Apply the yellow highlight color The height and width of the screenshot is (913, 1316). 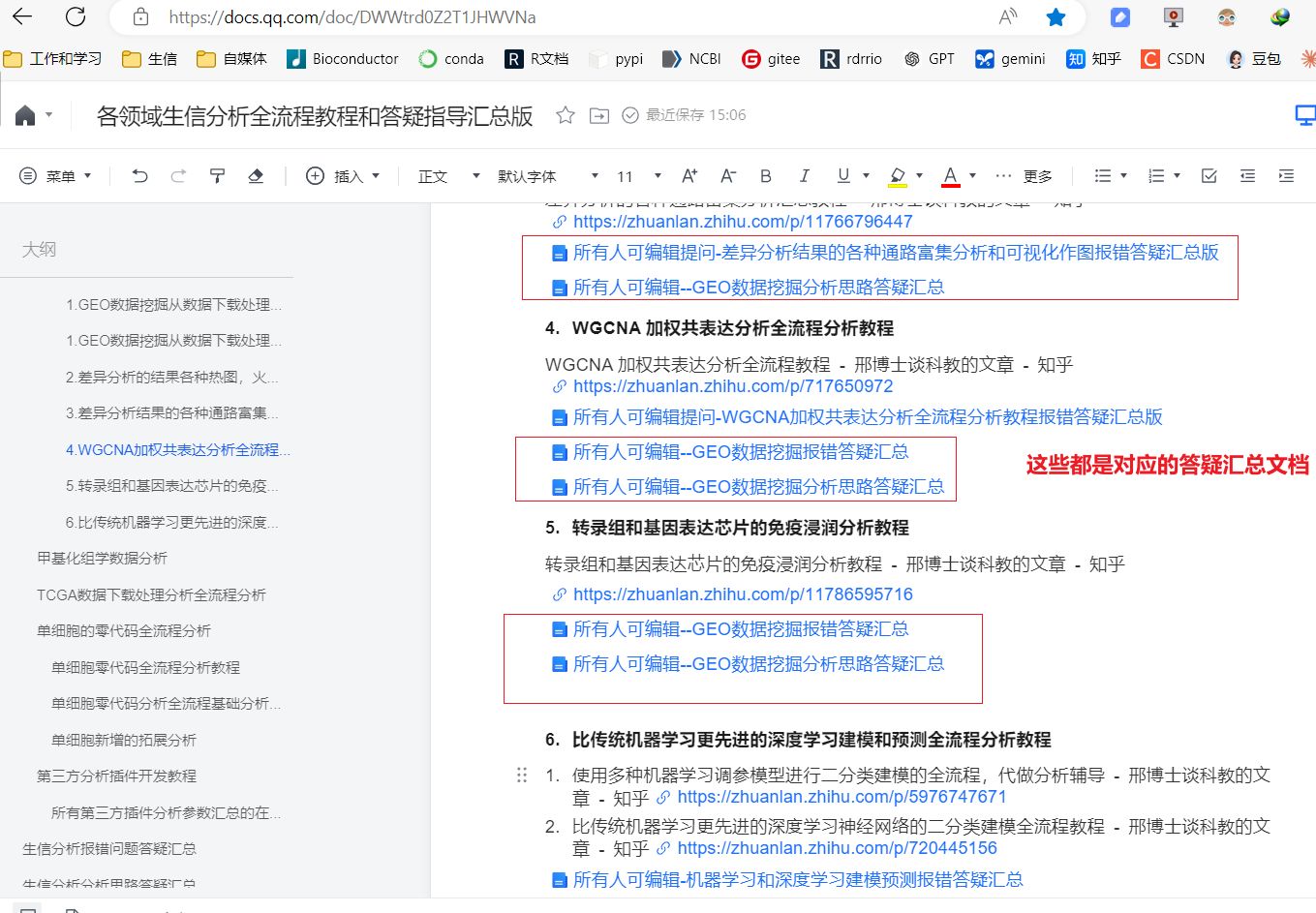[898, 176]
